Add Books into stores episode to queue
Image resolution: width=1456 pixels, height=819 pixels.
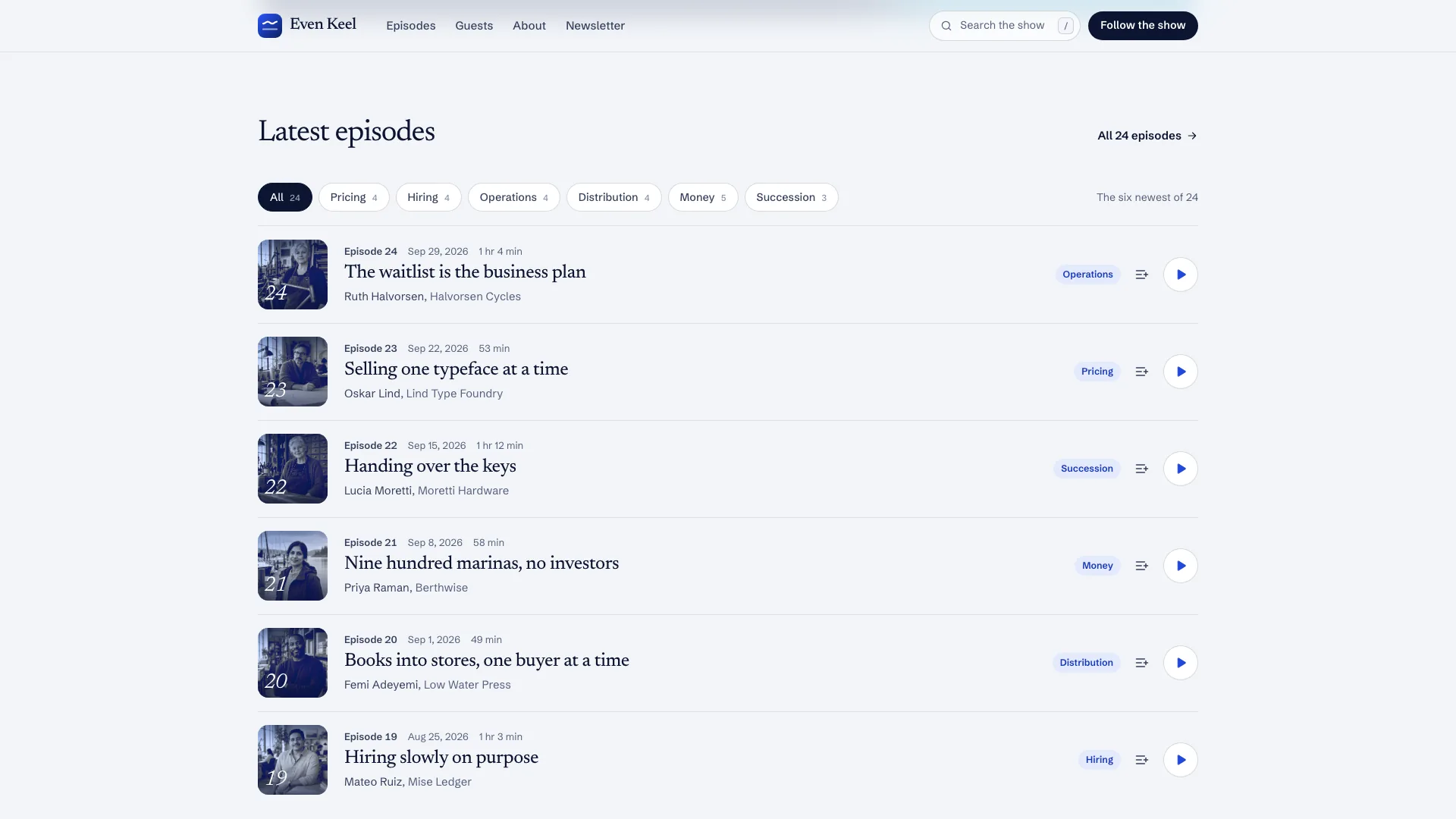click(x=1141, y=663)
